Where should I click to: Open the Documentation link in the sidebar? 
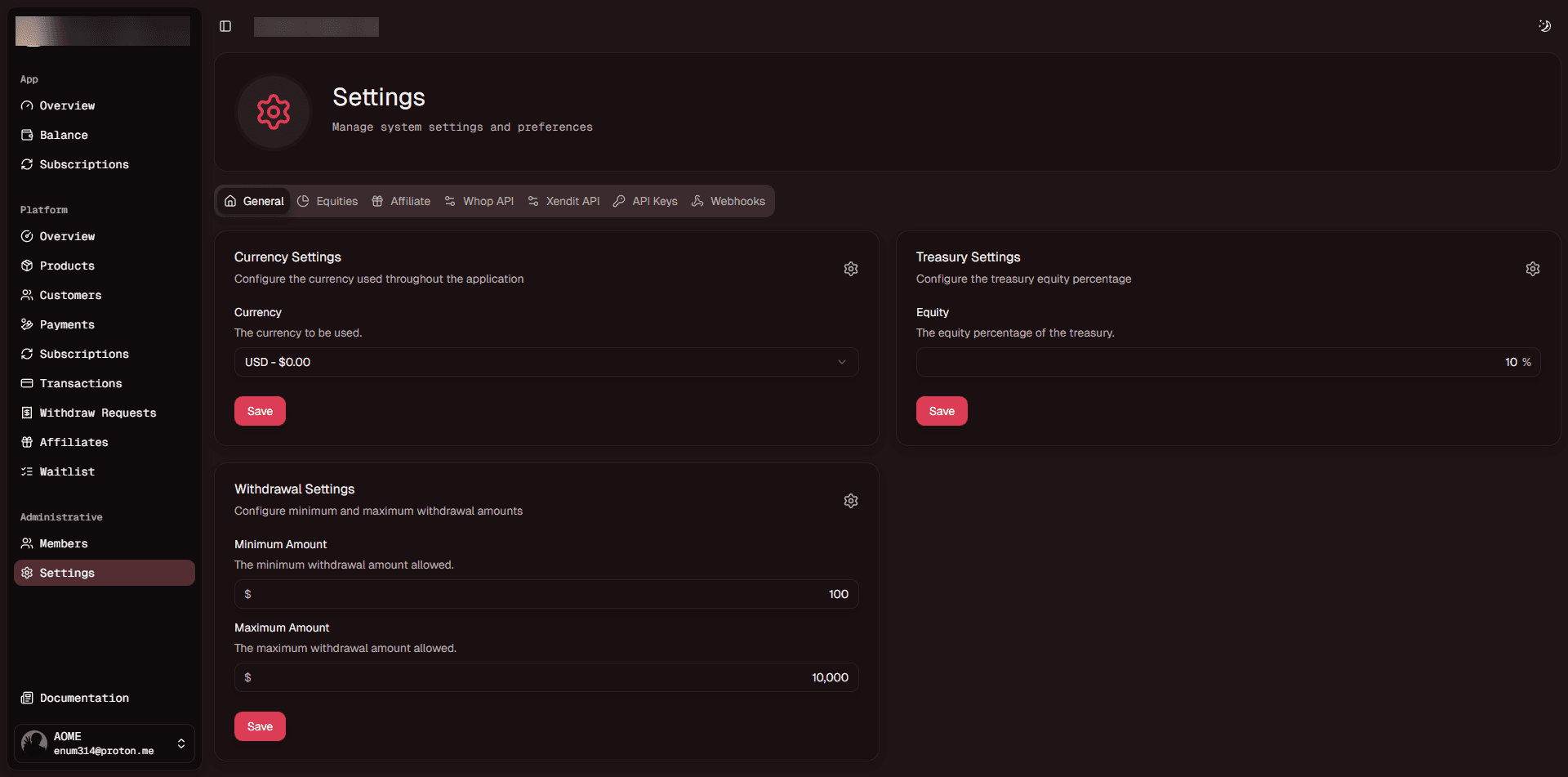(83, 698)
